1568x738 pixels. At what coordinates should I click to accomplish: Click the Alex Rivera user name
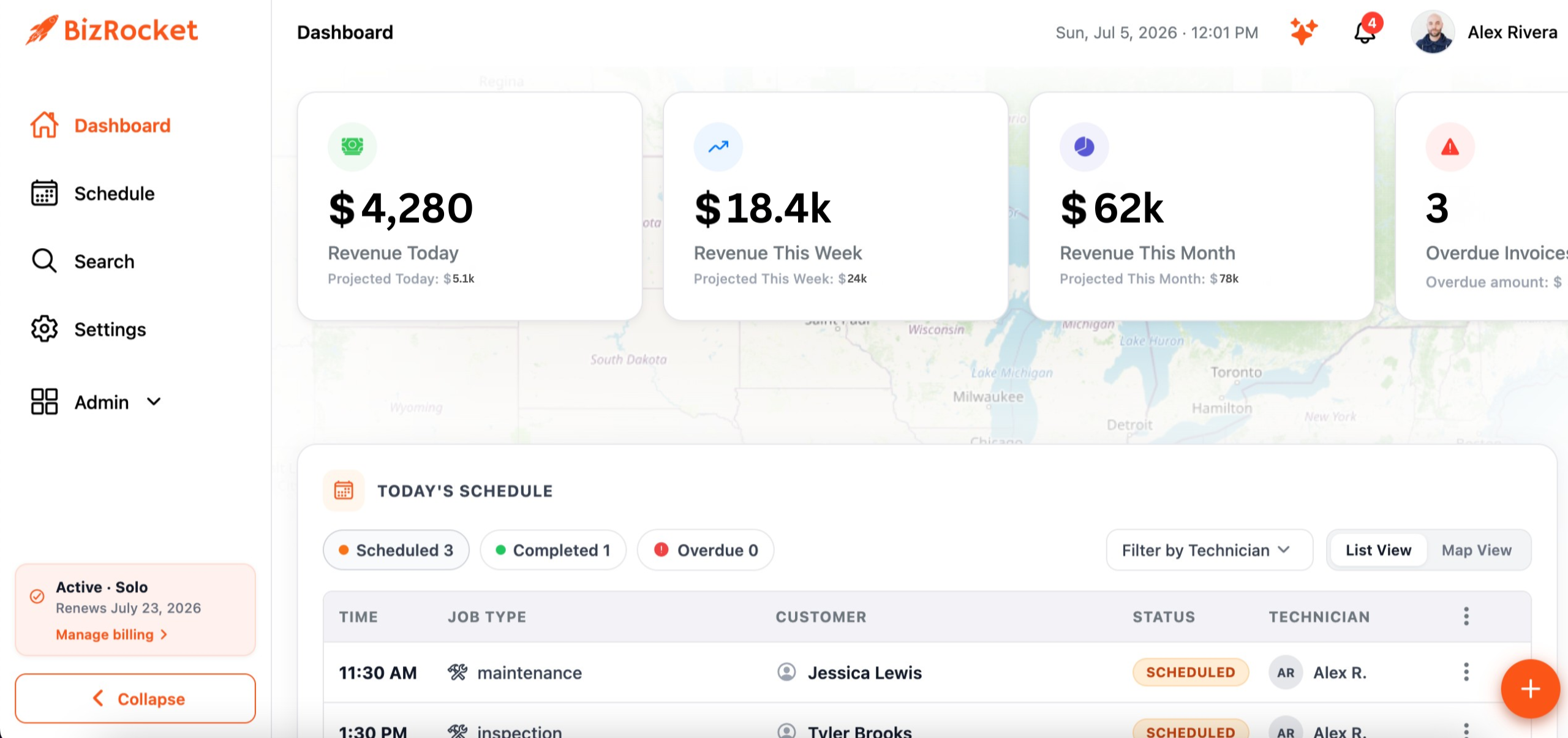pyautogui.click(x=1512, y=32)
